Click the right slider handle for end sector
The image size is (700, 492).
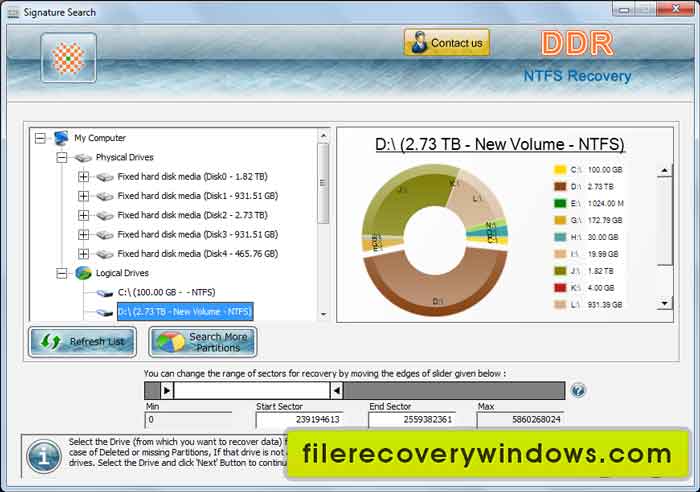(x=337, y=391)
